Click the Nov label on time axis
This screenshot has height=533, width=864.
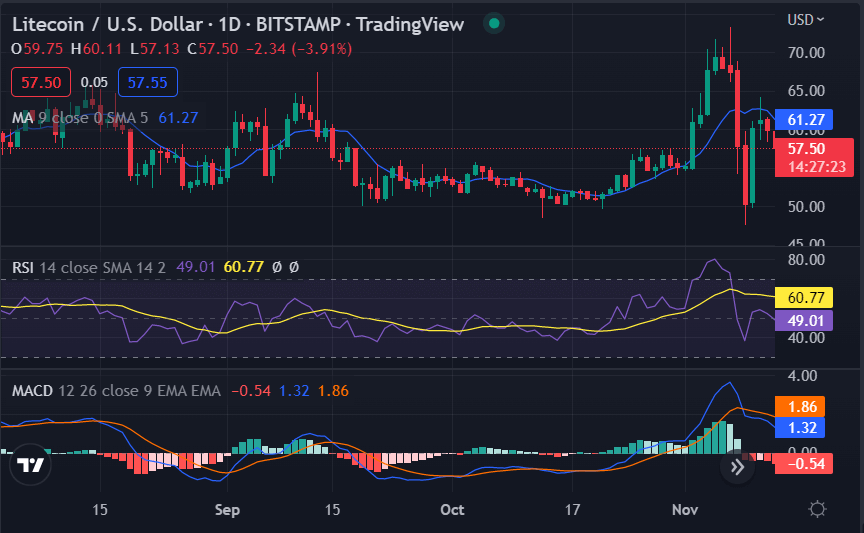(685, 509)
